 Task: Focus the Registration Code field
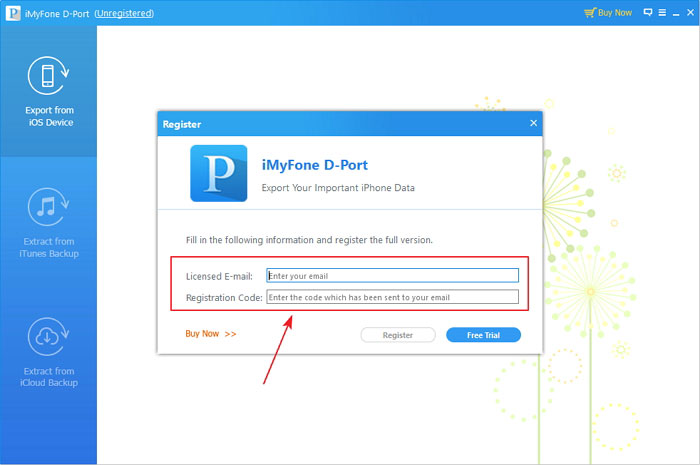(392, 297)
